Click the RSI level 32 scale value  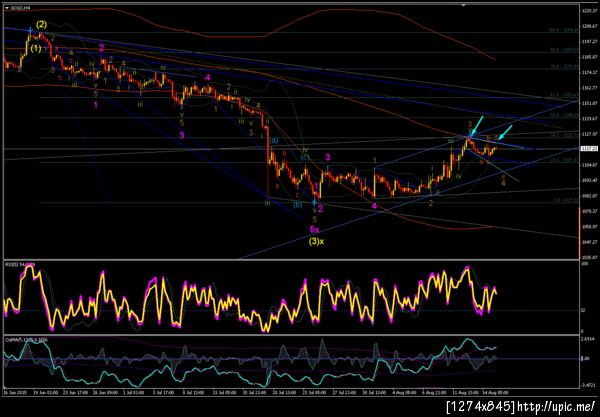click(583, 310)
